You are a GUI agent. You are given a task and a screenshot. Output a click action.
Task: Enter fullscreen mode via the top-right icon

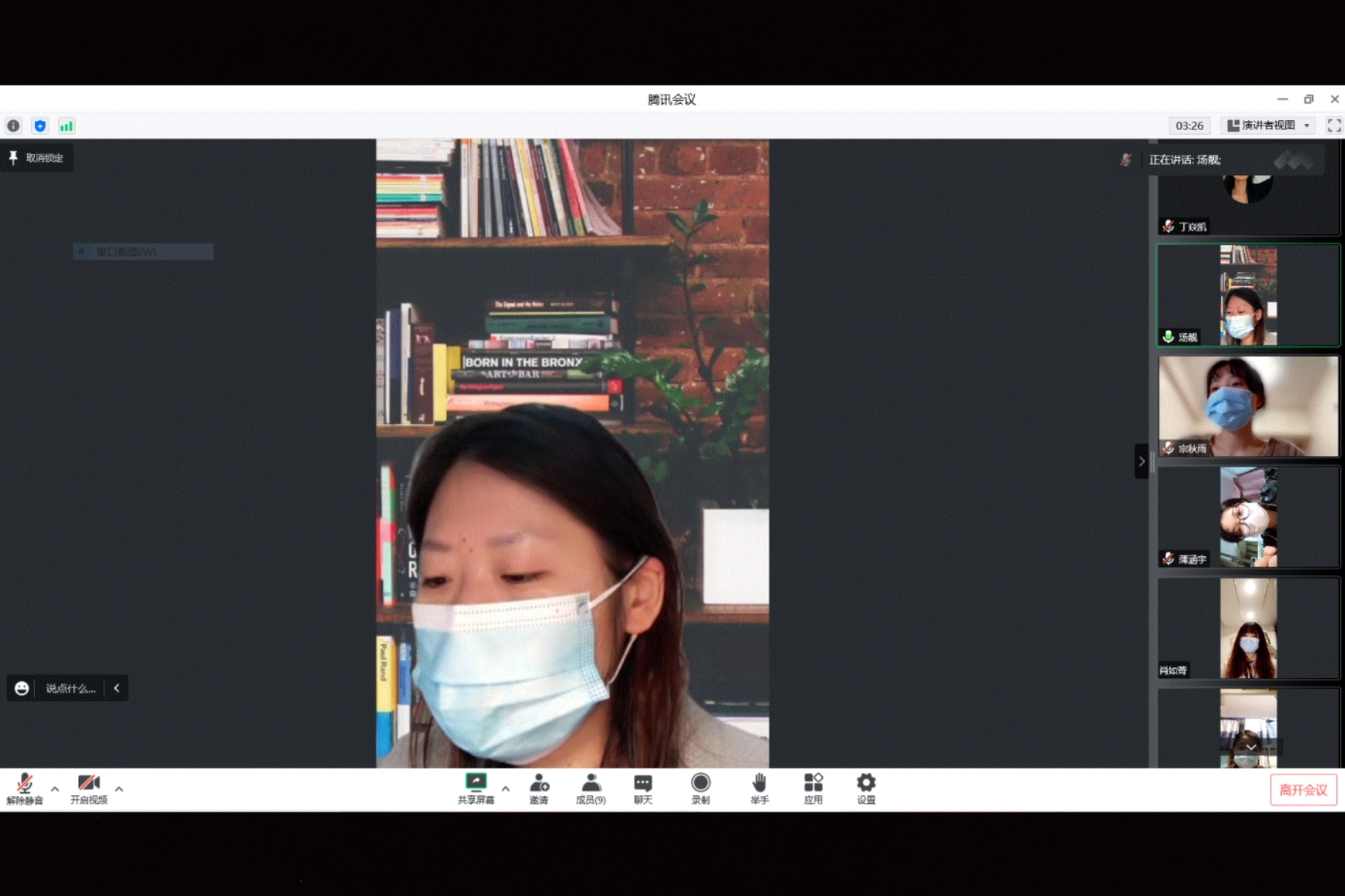(x=1334, y=126)
